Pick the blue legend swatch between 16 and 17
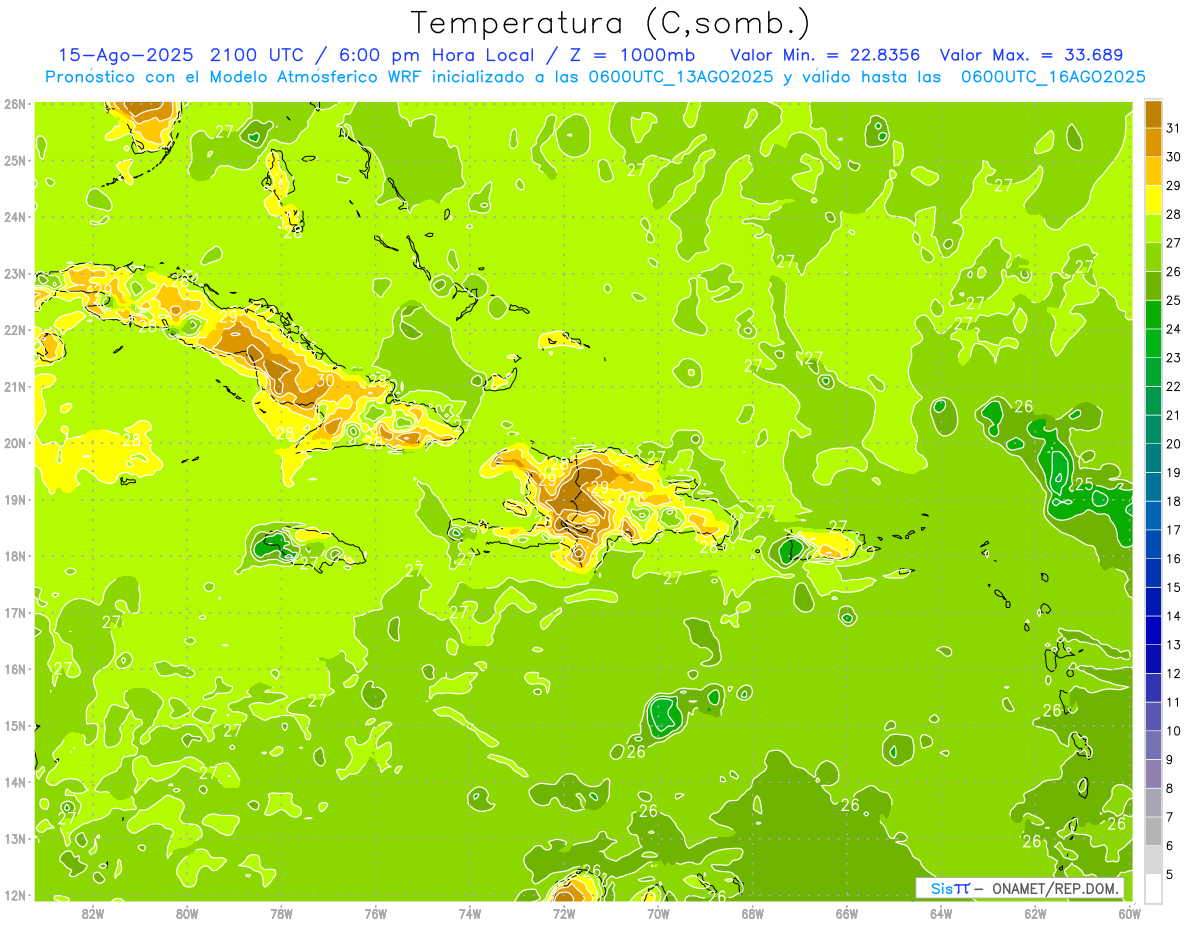Screen dimensions: 1200x927 (x=1153, y=544)
